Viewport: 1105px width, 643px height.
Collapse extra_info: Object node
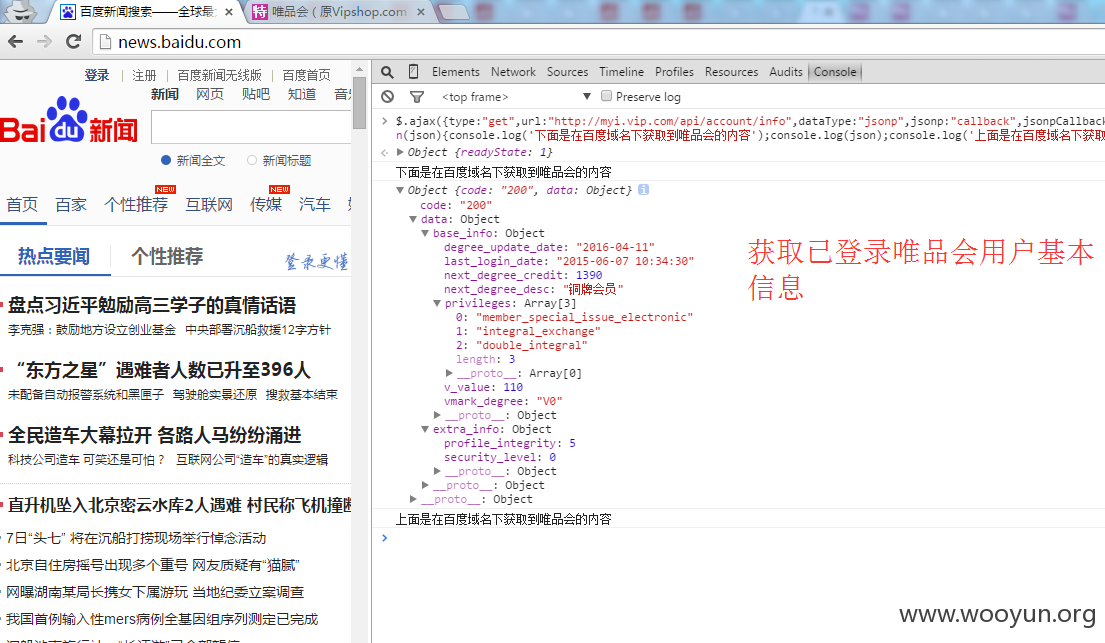point(425,429)
